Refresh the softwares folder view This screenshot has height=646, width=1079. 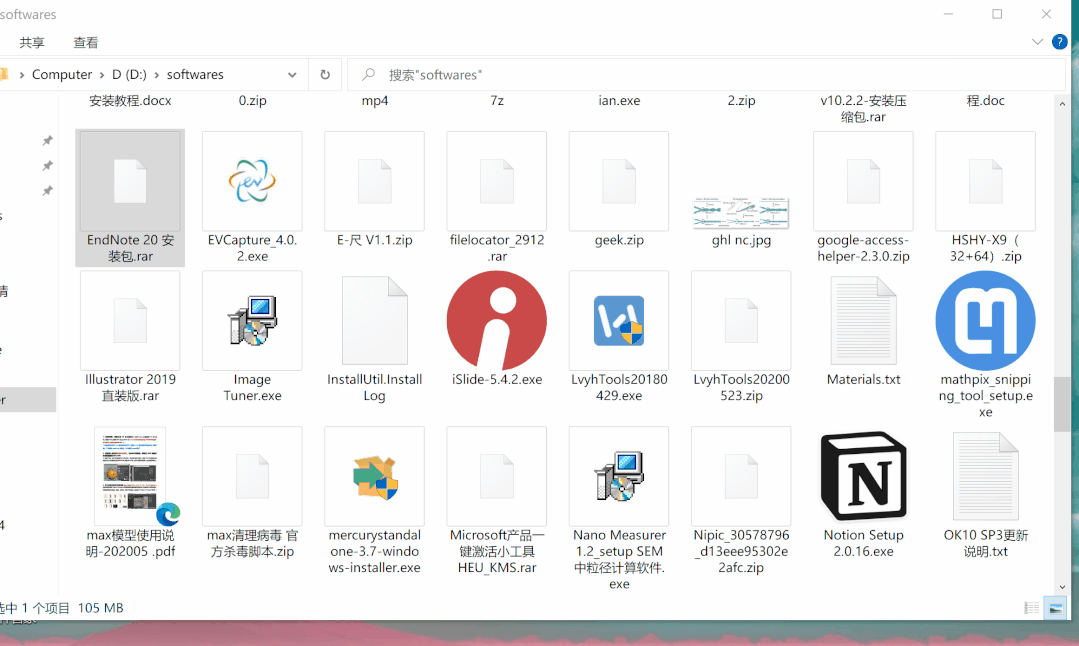pyautogui.click(x=325, y=74)
